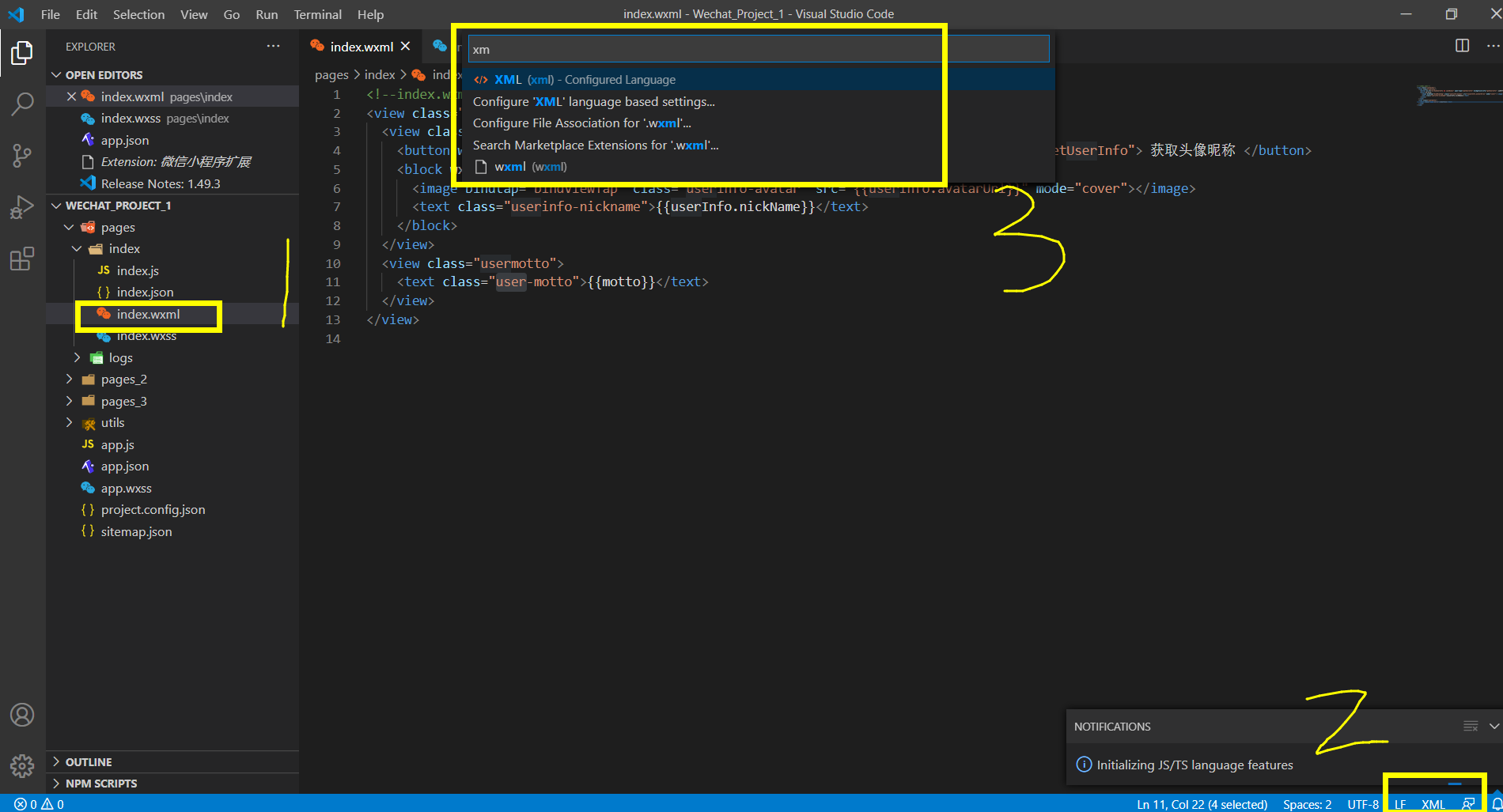Click UTF-8 encoding in status bar

1363,804
